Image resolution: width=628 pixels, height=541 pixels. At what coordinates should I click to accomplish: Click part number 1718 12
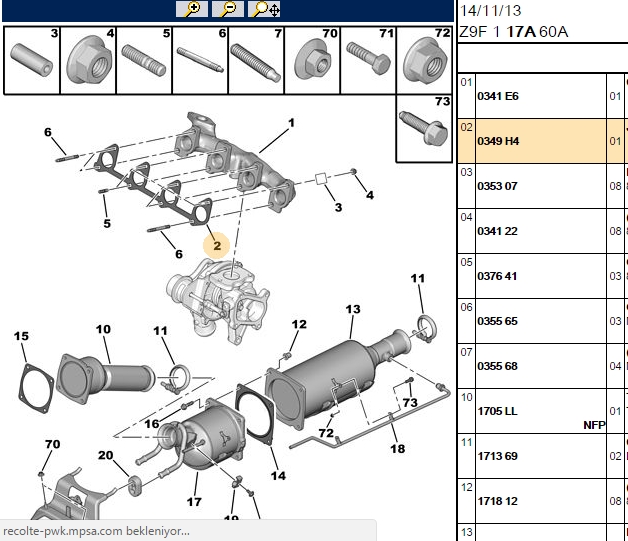497,501
